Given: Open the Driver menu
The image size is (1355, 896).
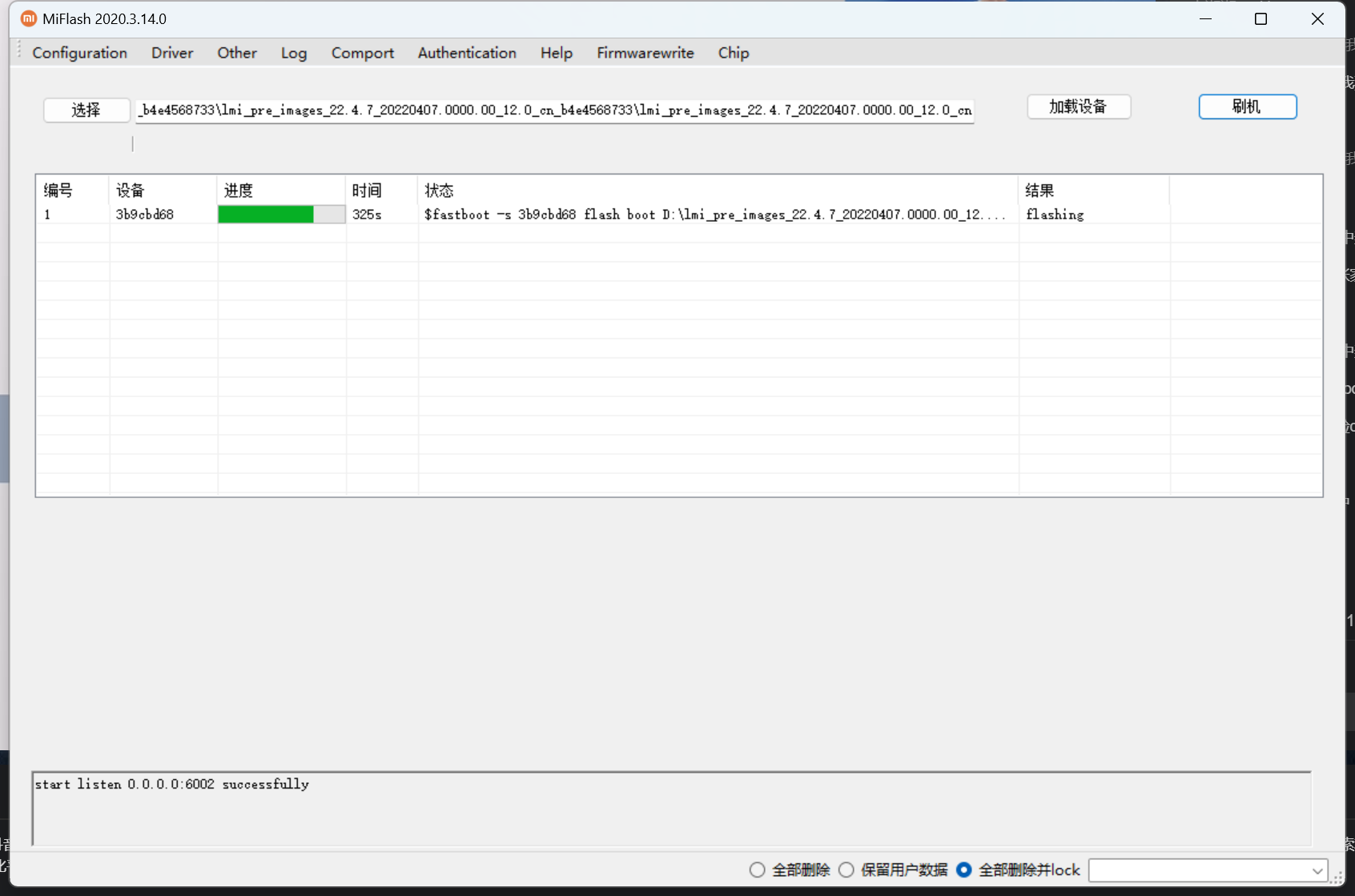Looking at the screenshot, I should point(172,53).
